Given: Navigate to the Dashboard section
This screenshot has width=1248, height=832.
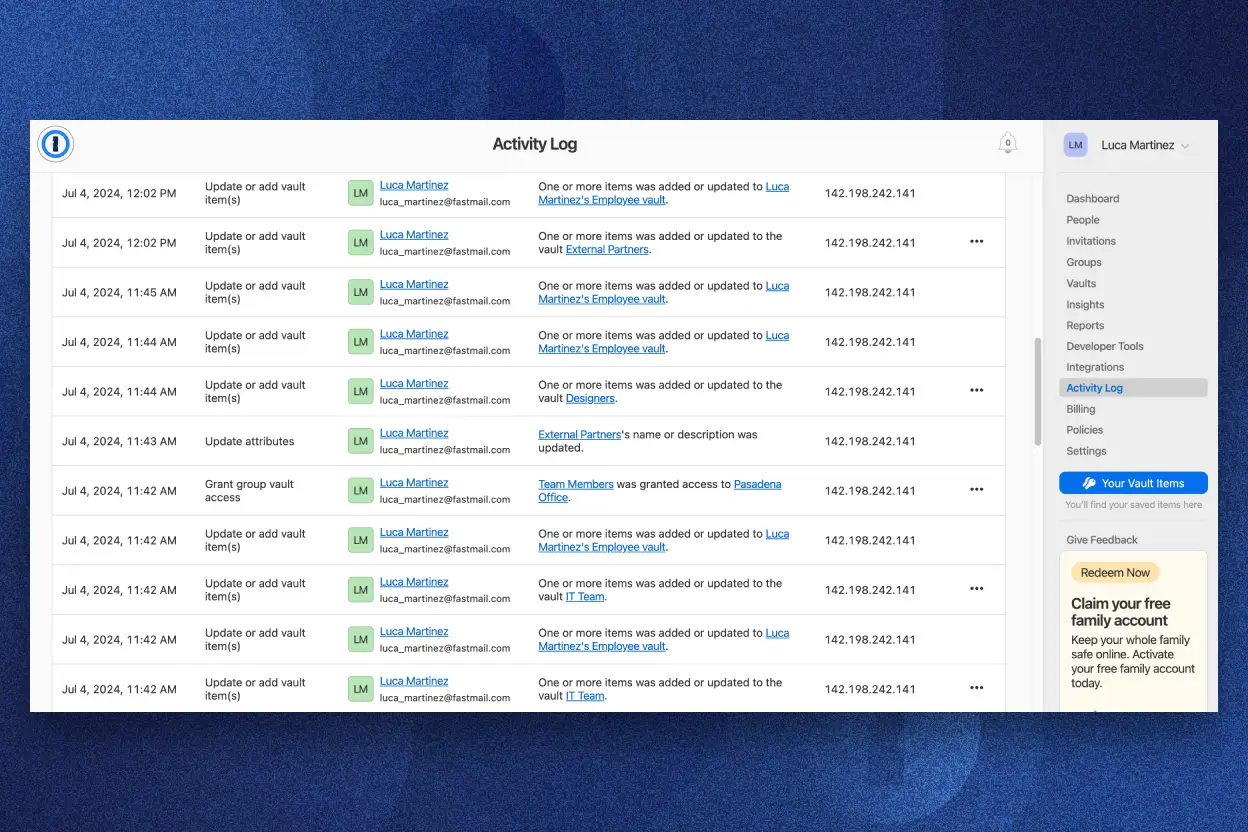Looking at the screenshot, I should [x=1093, y=198].
